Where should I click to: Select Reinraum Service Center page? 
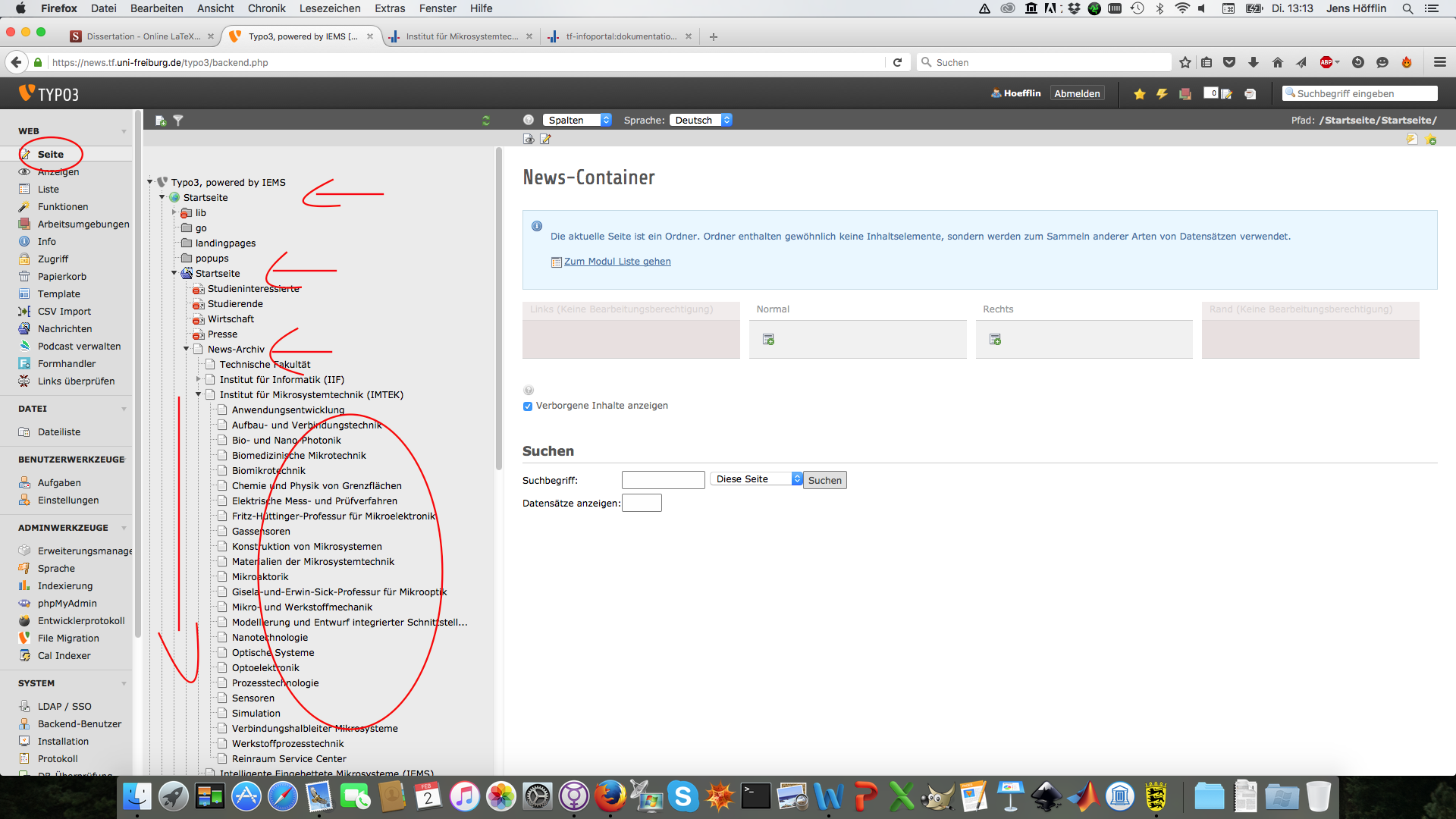[289, 759]
